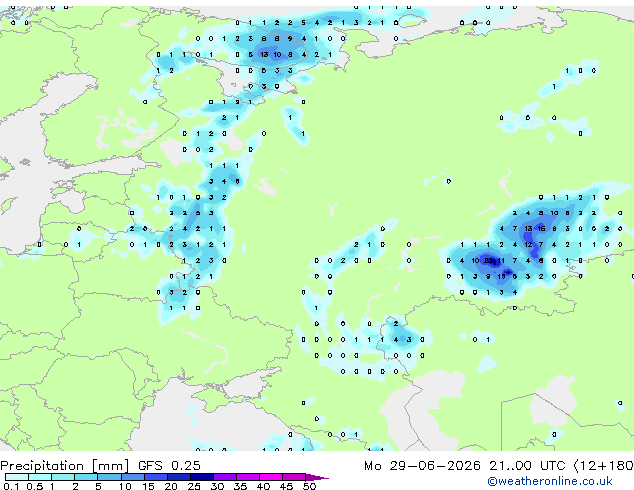Screen dimensions: 634x490
Task: Click the map value '12' on the map
Action: 528,245
